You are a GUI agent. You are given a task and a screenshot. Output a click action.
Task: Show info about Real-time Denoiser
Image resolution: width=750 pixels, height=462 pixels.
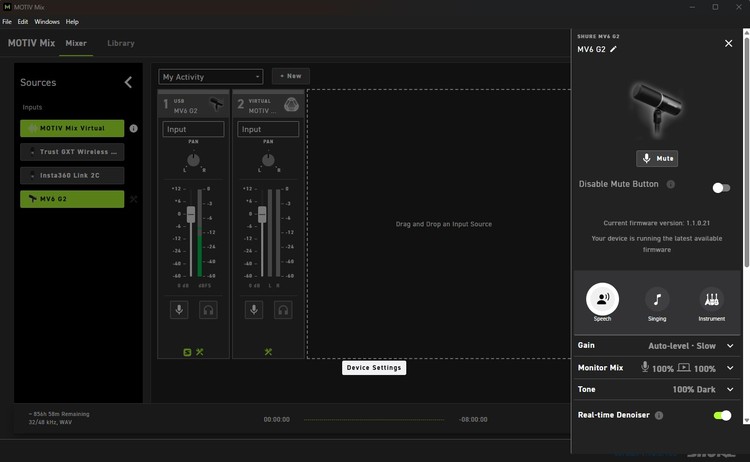(x=659, y=415)
